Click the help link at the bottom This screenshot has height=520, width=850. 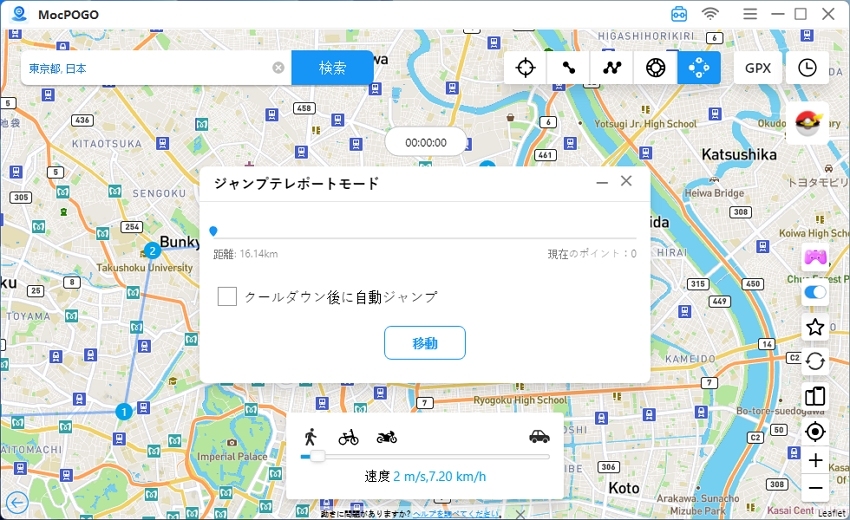tap(456, 513)
